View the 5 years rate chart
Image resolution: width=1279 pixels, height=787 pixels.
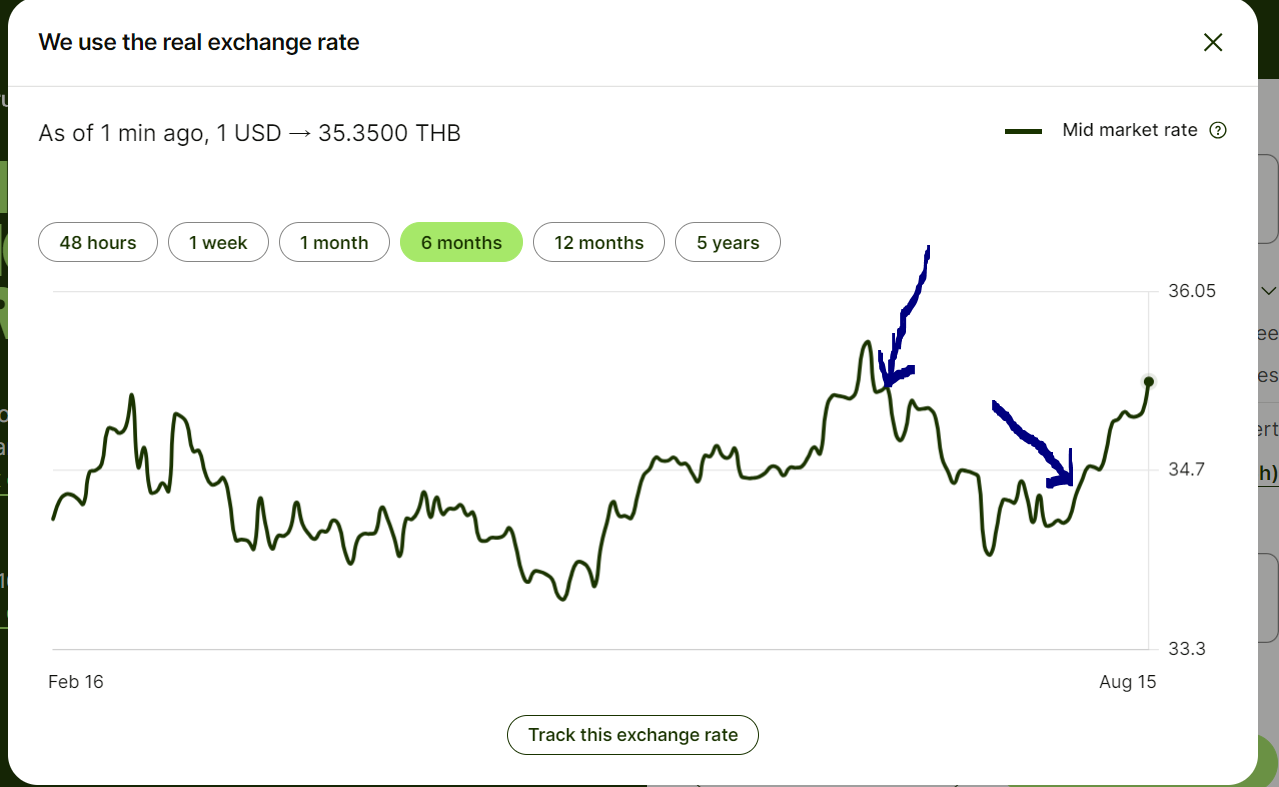coord(728,242)
